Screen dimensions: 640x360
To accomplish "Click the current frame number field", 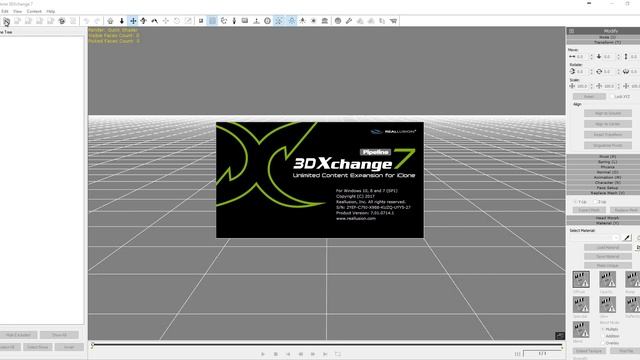I will (x=542, y=354).
